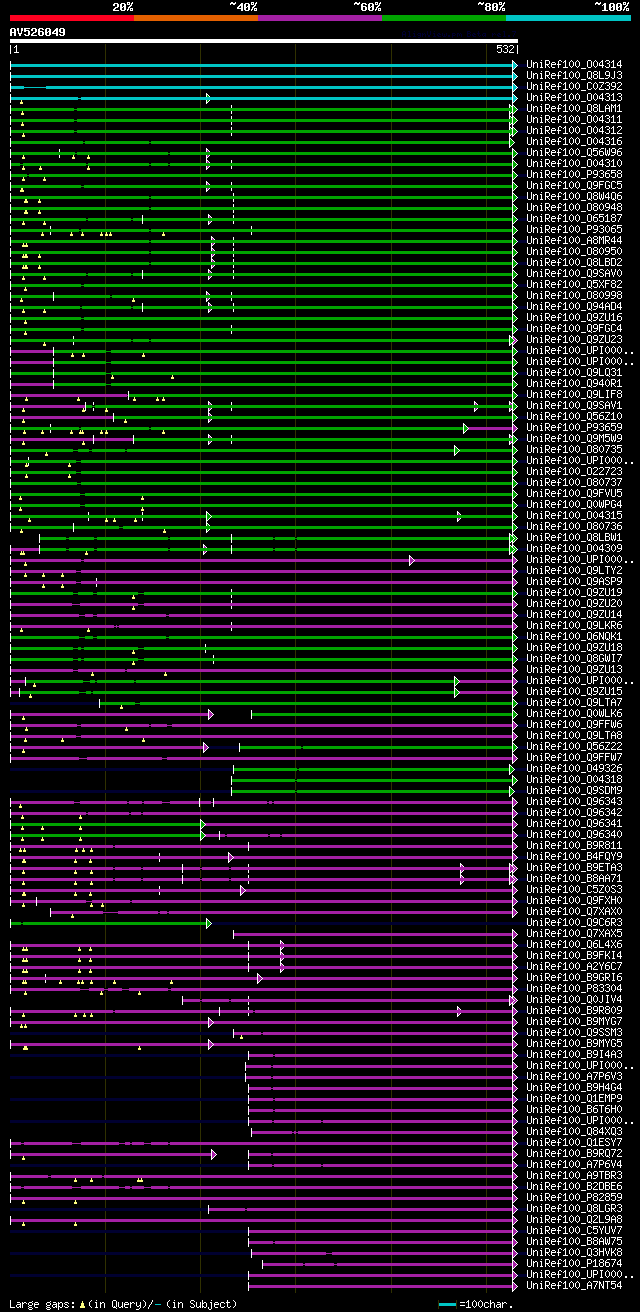This screenshot has width=640, height=1312.
Task: Click label UniRef100_Q0WLK6
Action: [574, 714]
